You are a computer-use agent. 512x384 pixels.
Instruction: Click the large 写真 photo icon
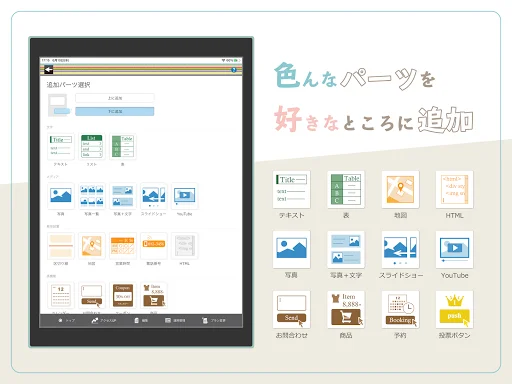click(x=291, y=249)
